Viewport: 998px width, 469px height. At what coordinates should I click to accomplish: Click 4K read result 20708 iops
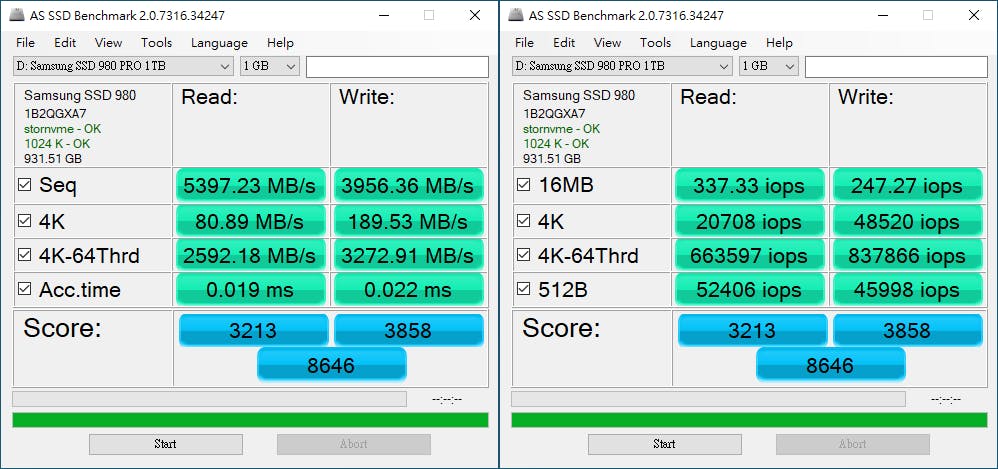[750, 221]
